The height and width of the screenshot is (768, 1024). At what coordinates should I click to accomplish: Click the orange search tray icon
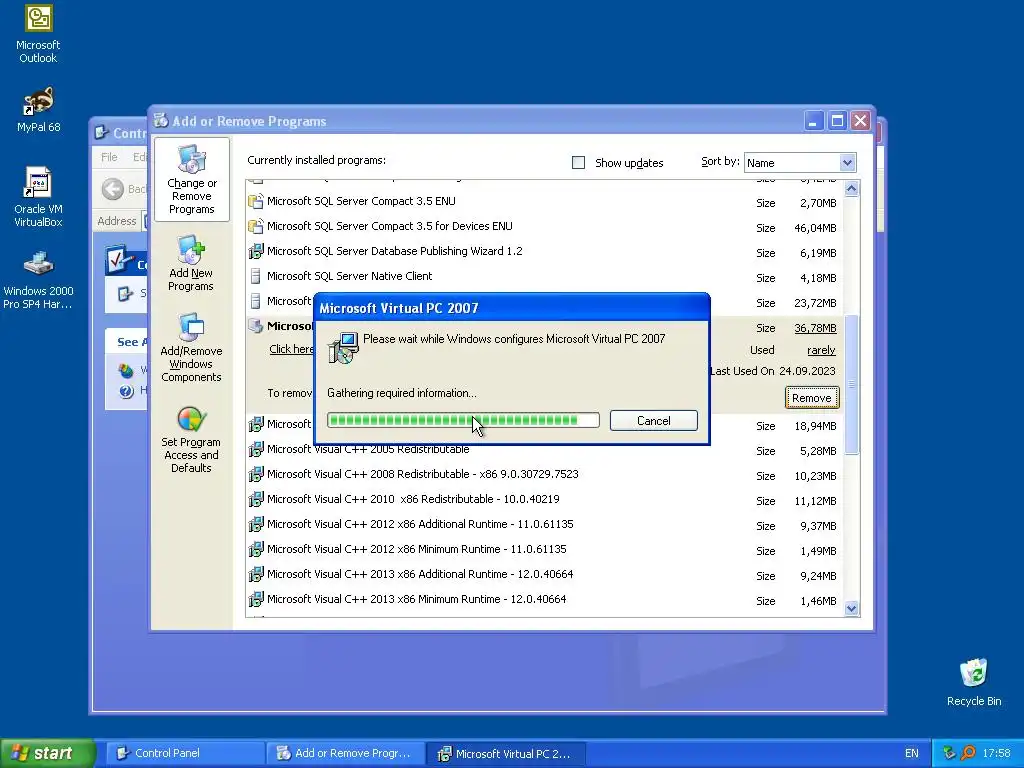click(968, 753)
